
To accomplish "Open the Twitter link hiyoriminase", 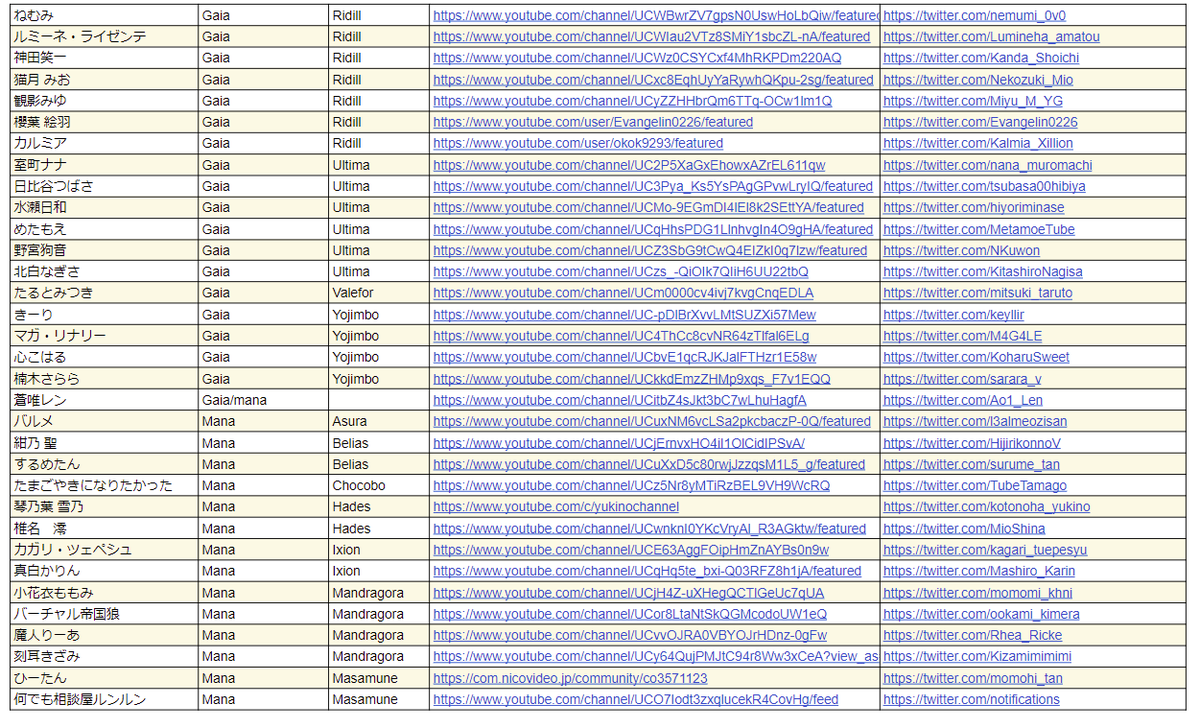I will coord(974,208).
